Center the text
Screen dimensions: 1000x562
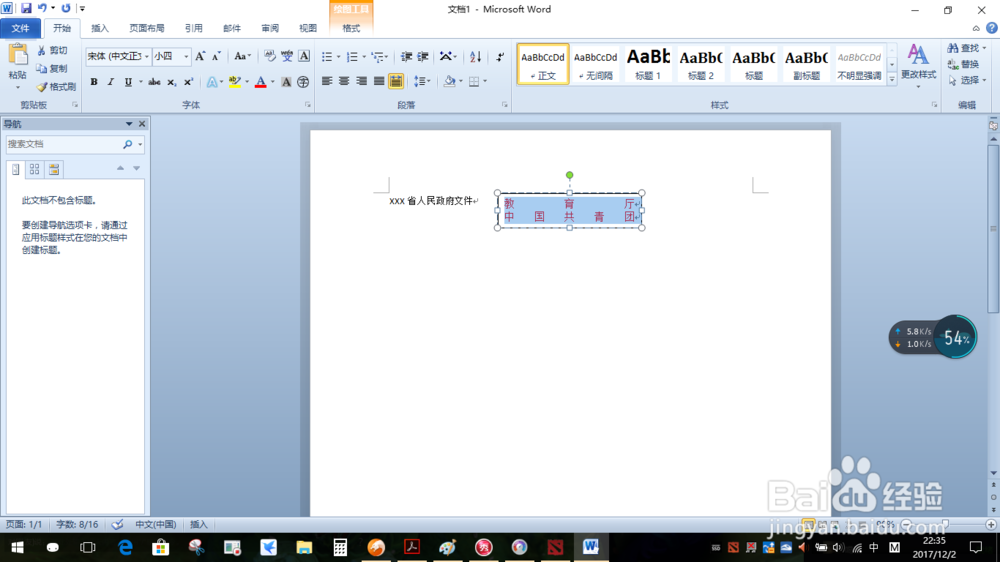344,81
